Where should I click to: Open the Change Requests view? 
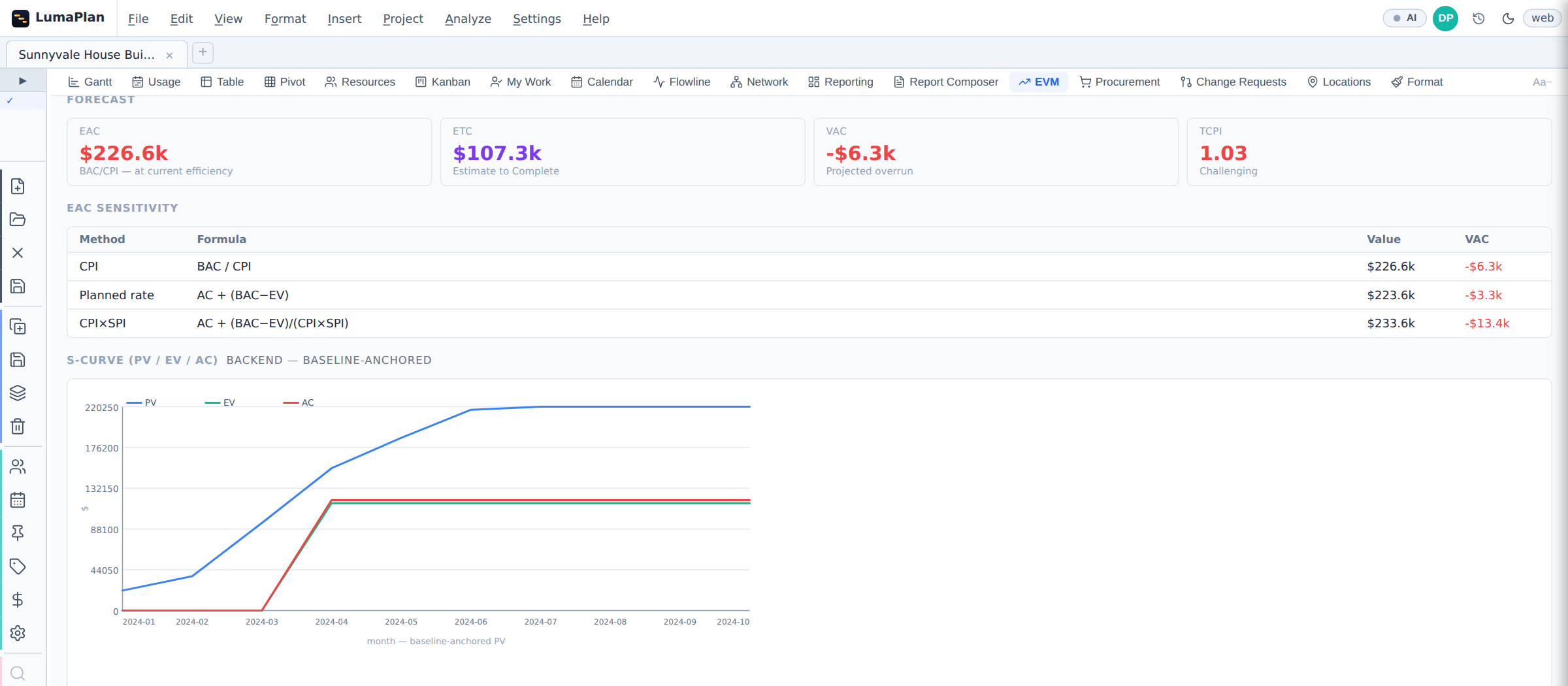tap(1233, 82)
